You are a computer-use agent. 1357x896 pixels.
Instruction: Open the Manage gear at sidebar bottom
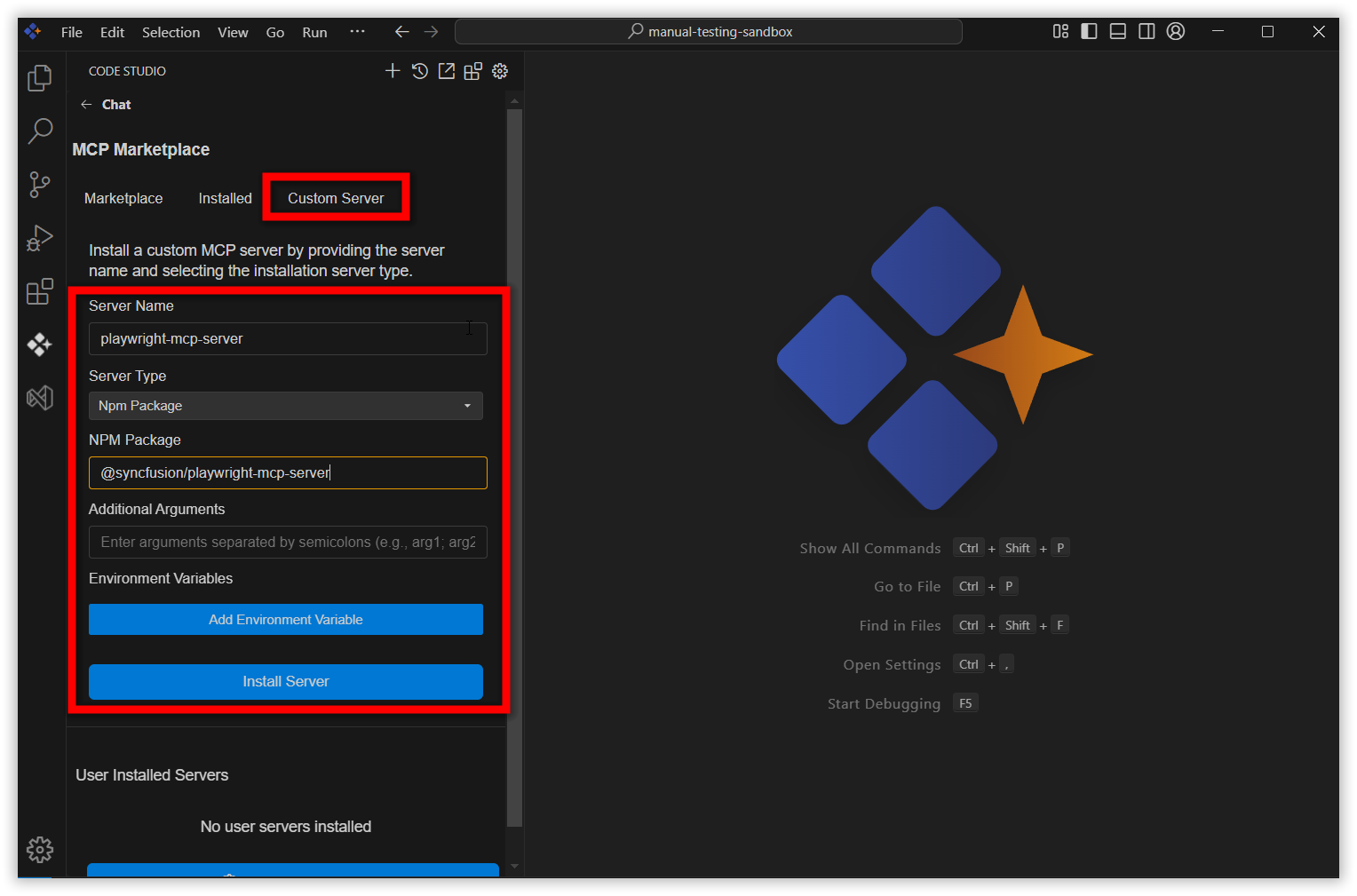coord(40,850)
